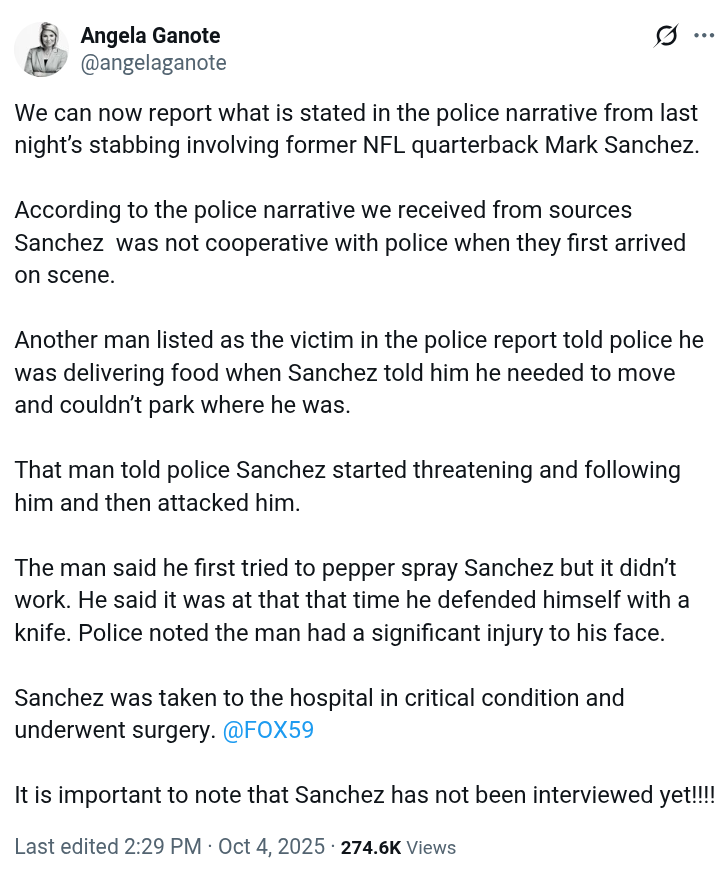
Task: Open the @angelaganote handle link
Action: 153,63
